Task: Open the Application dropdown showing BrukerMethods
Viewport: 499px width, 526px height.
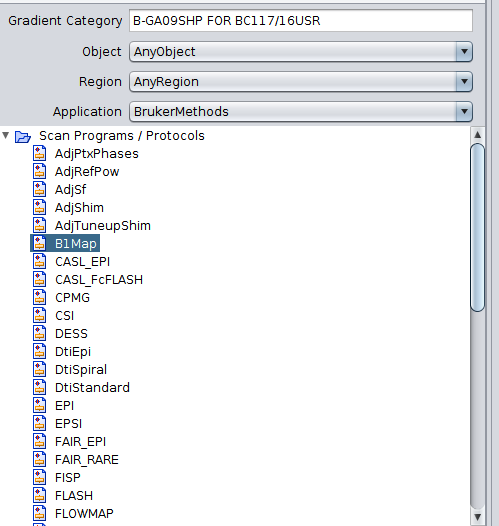Action: [301, 111]
